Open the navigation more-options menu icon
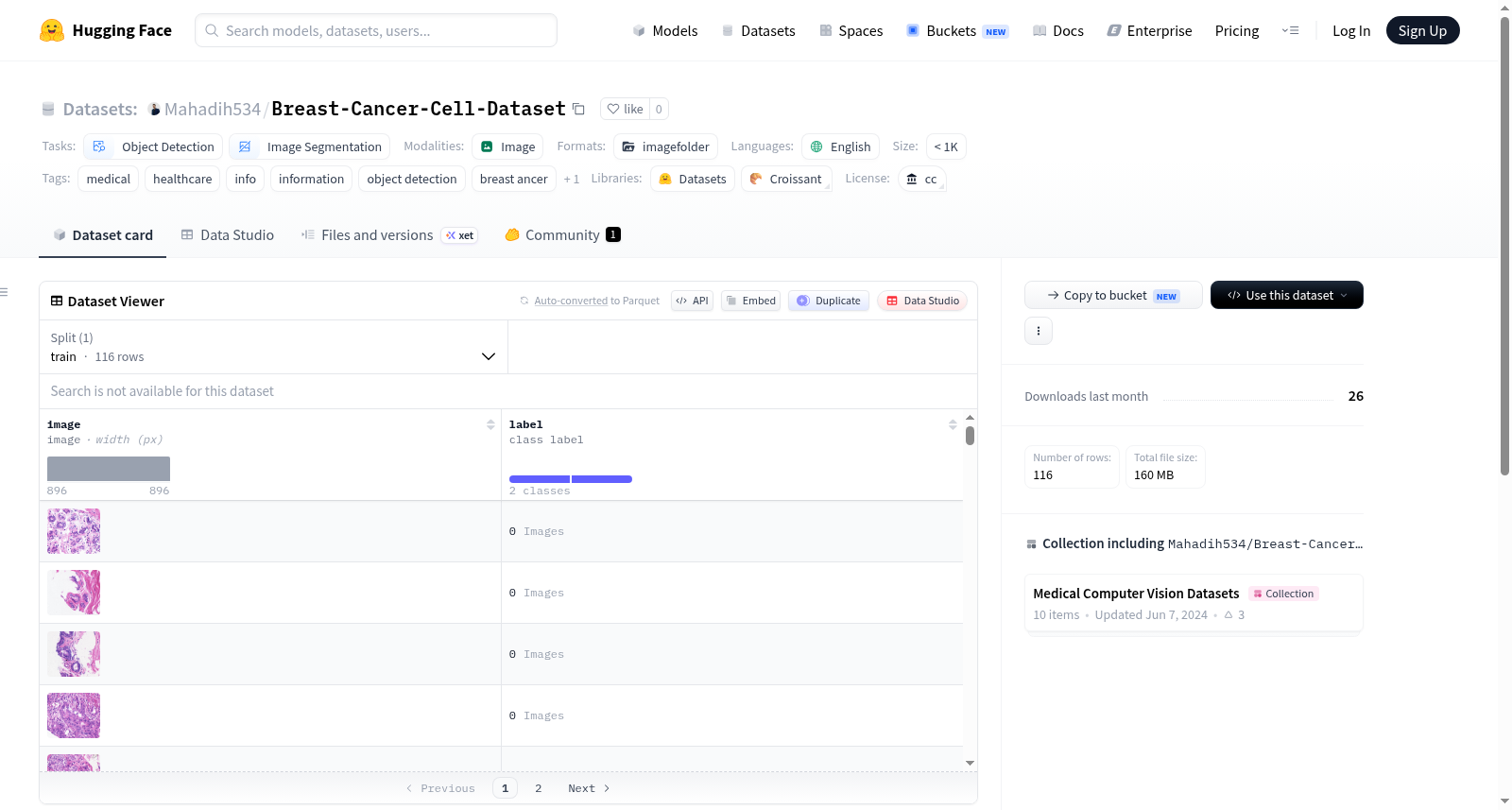 tap(1290, 30)
